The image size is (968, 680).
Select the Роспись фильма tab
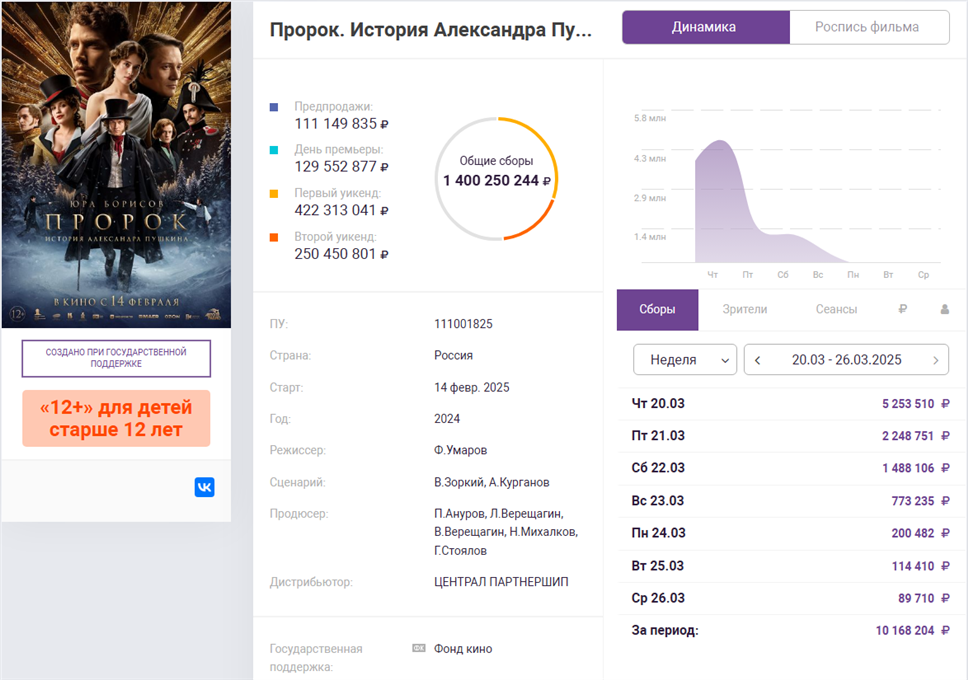[869, 27]
